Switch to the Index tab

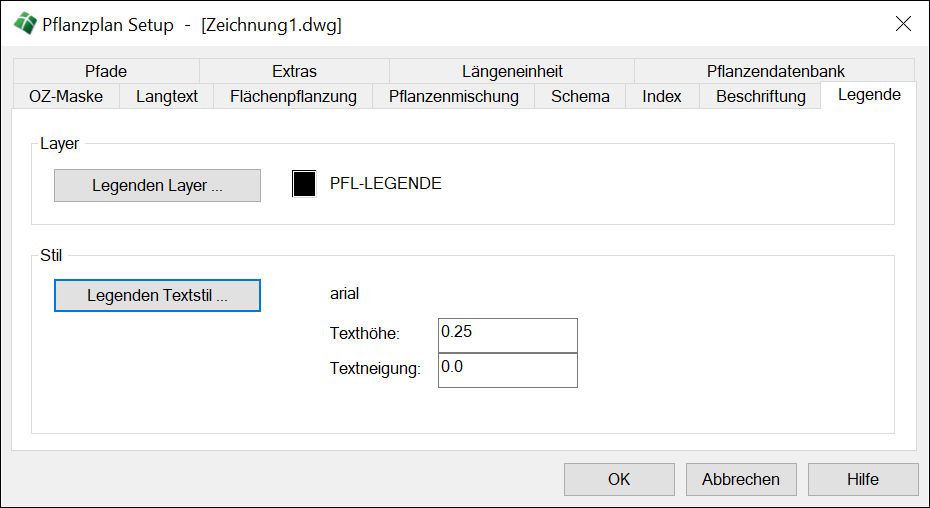tap(662, 96)
